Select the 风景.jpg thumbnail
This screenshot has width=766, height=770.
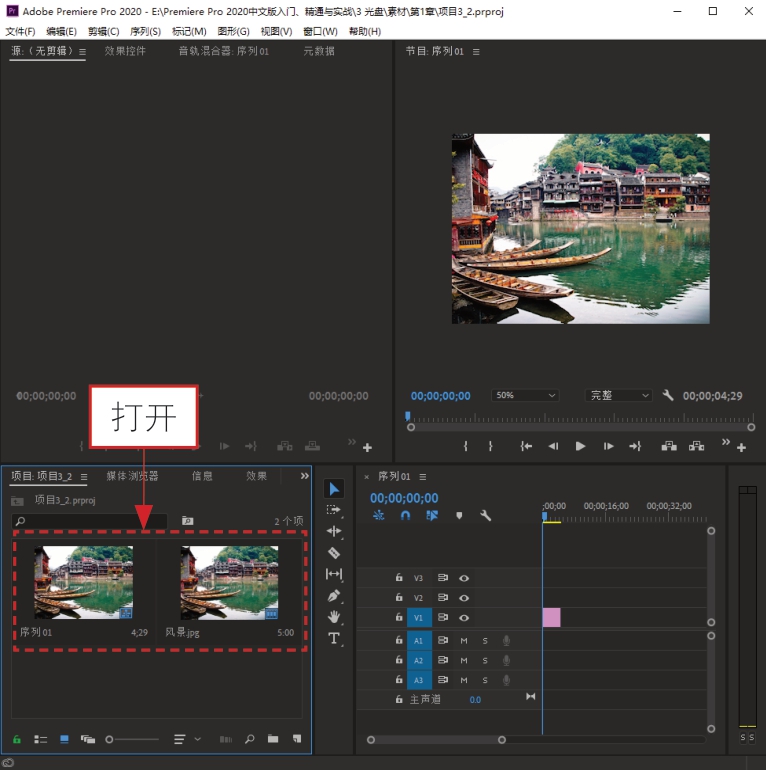coord(229,582)
